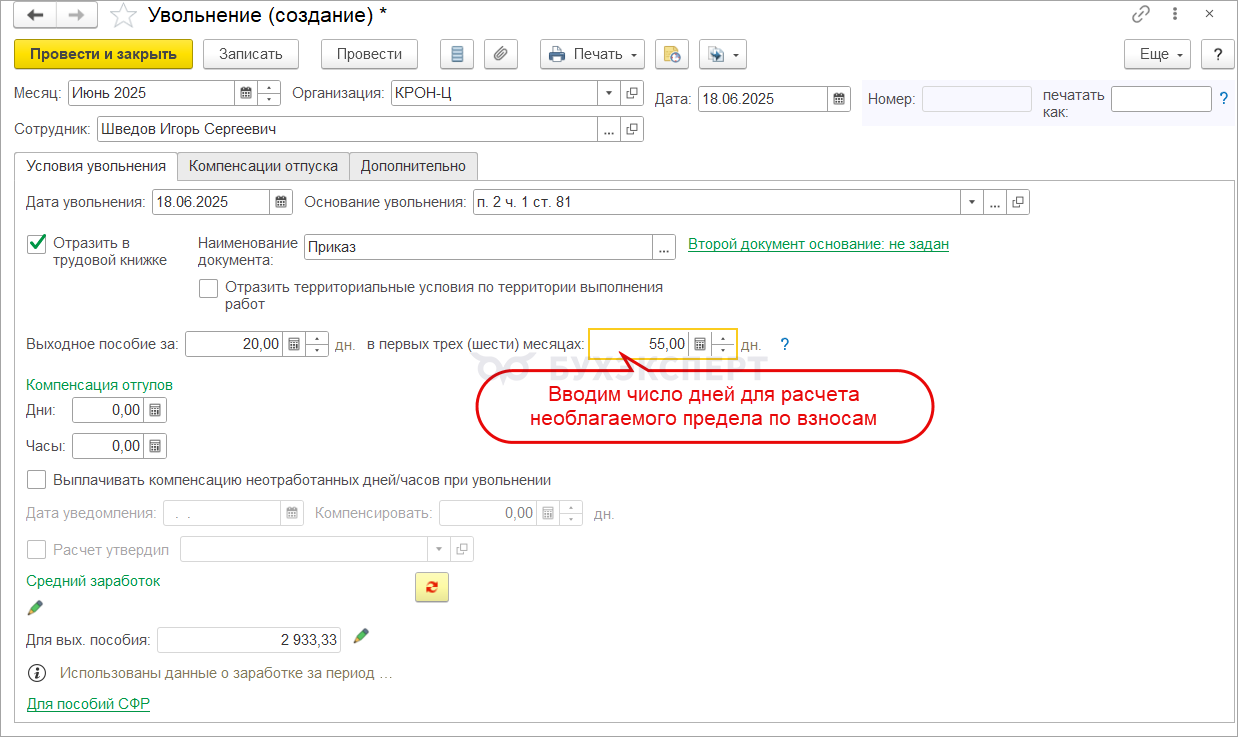Click the Провести button
1238x737 pixels.
369,54
